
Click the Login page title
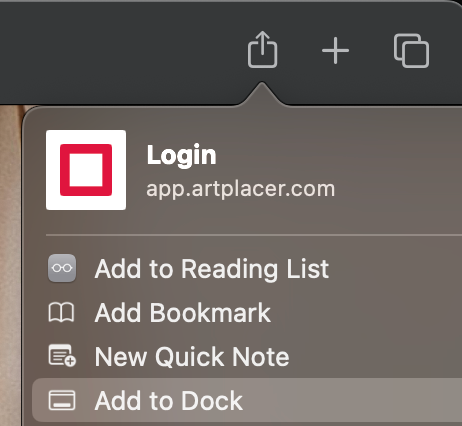coord(182,155)
